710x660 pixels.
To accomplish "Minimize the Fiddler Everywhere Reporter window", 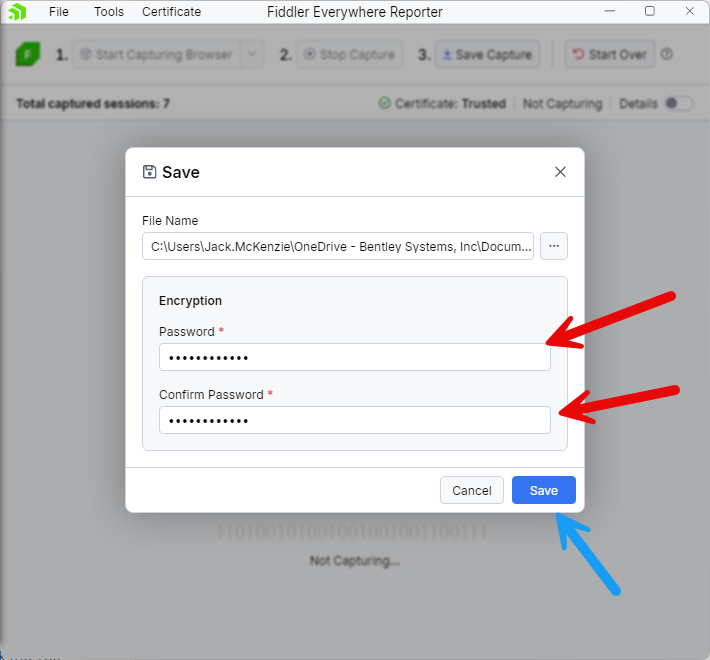I will (610, 11).
